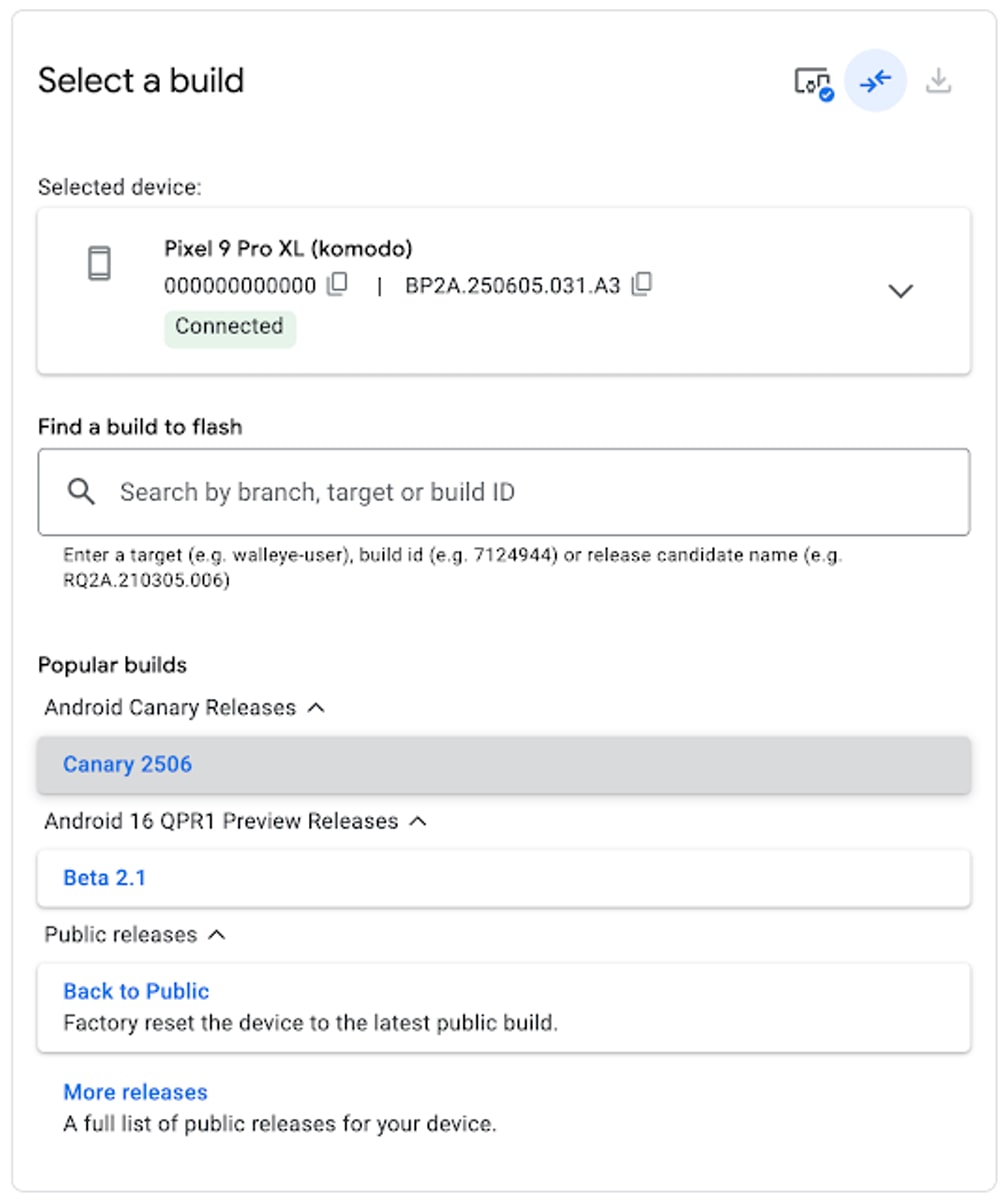Select Back to Public build option
Image resolution: width=1005 pixels, height=1200 pixels.
coord(136,991)
